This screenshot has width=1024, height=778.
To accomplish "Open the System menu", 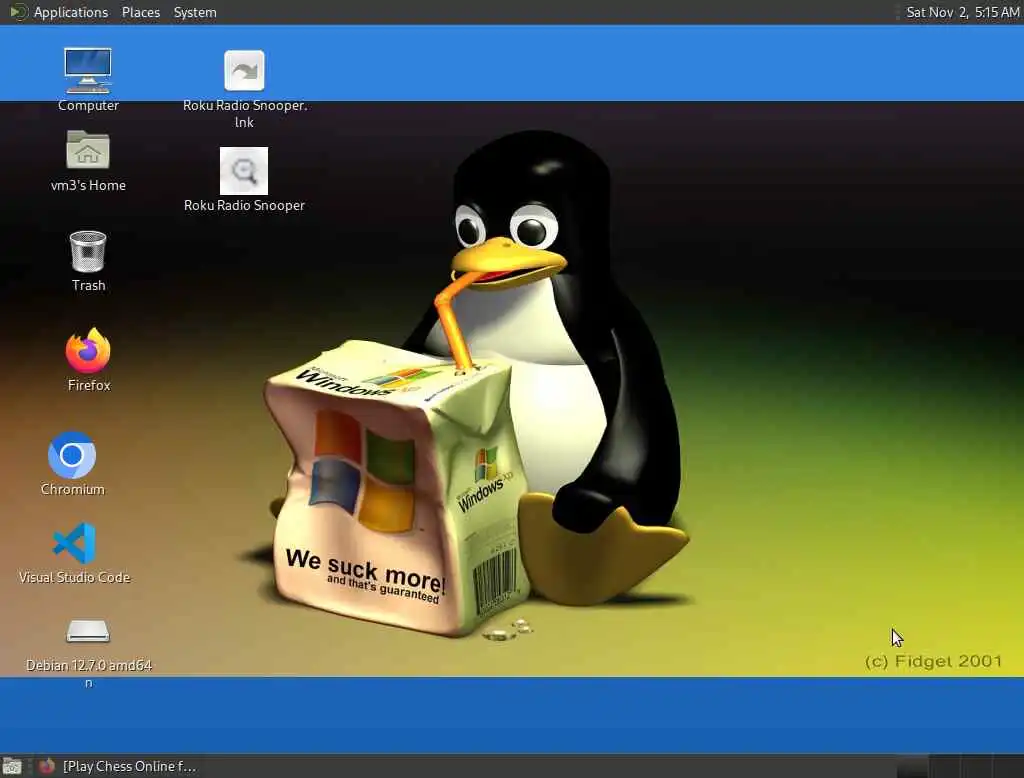I will pyautogui.click(x=195, y=12).
